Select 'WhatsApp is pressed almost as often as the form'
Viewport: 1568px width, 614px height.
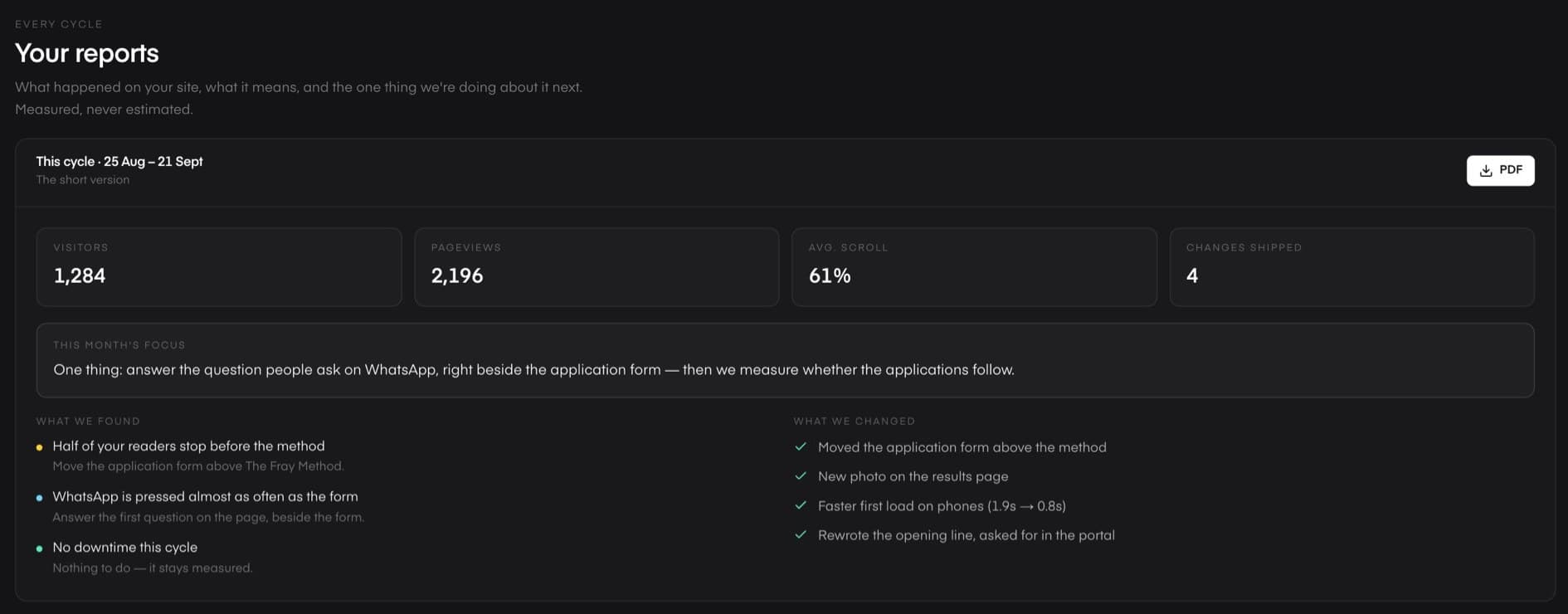pos(205,497)
